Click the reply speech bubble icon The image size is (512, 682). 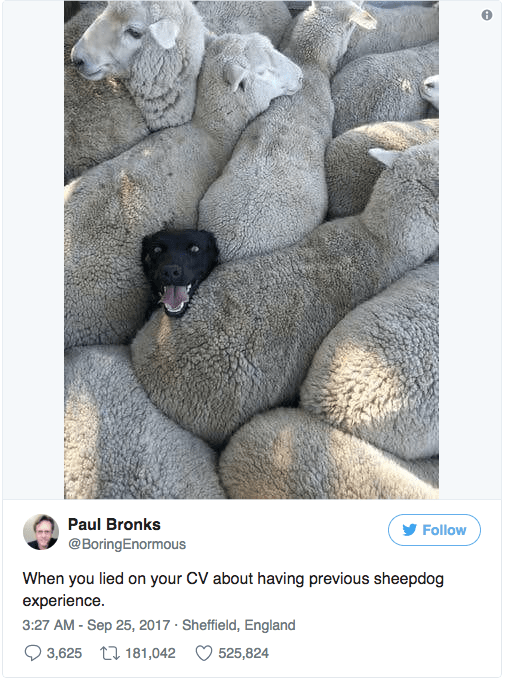coord(33,653)
